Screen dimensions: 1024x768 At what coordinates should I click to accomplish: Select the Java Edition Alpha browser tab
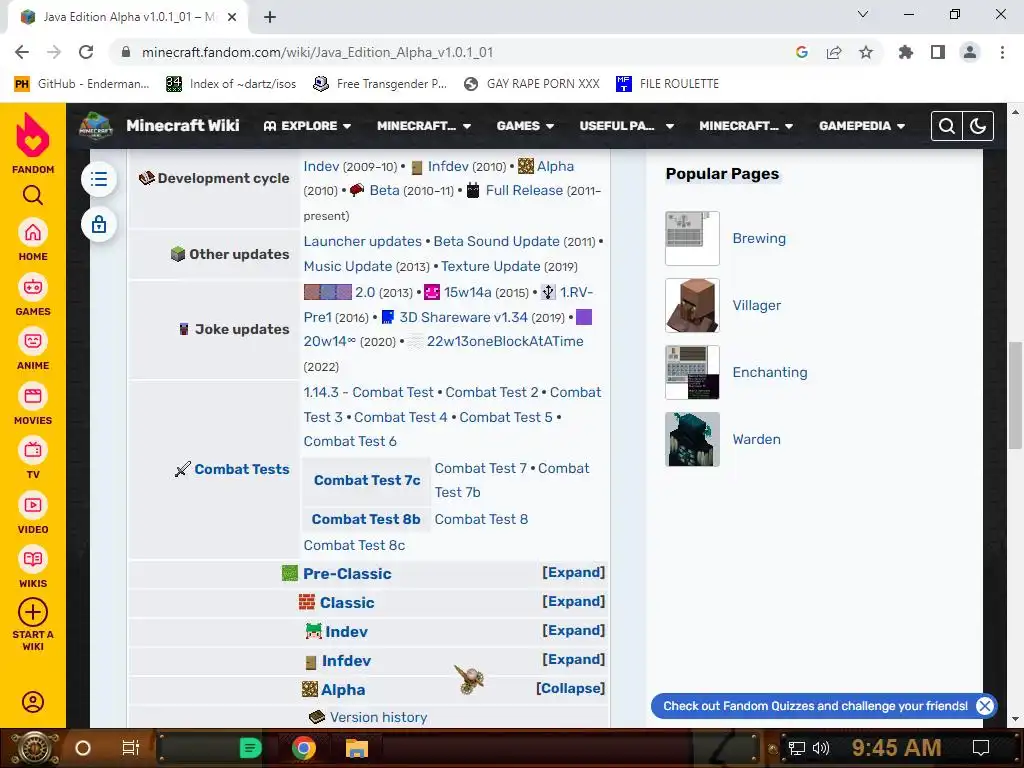tap(128, 18)
